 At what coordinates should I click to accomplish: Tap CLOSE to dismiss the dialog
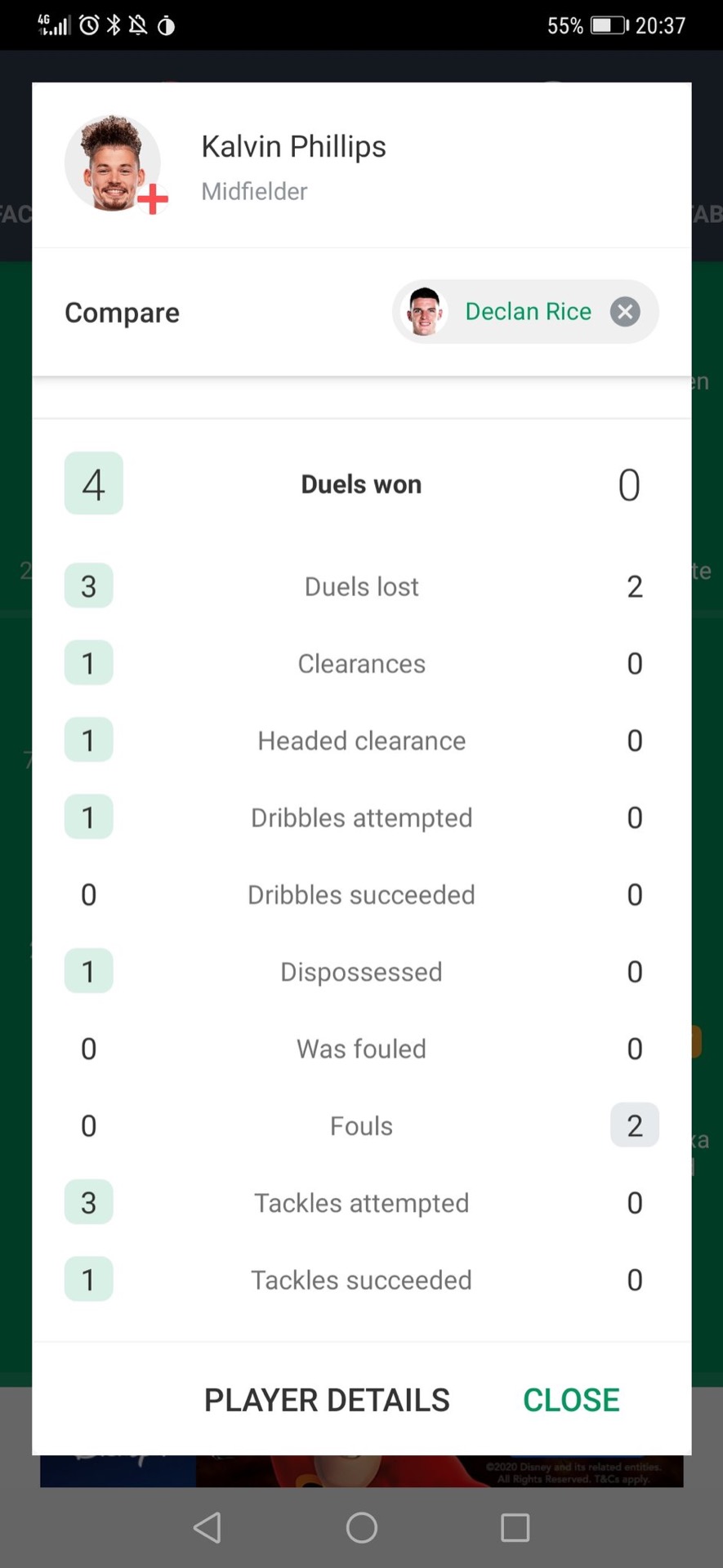click(571, 1400)
